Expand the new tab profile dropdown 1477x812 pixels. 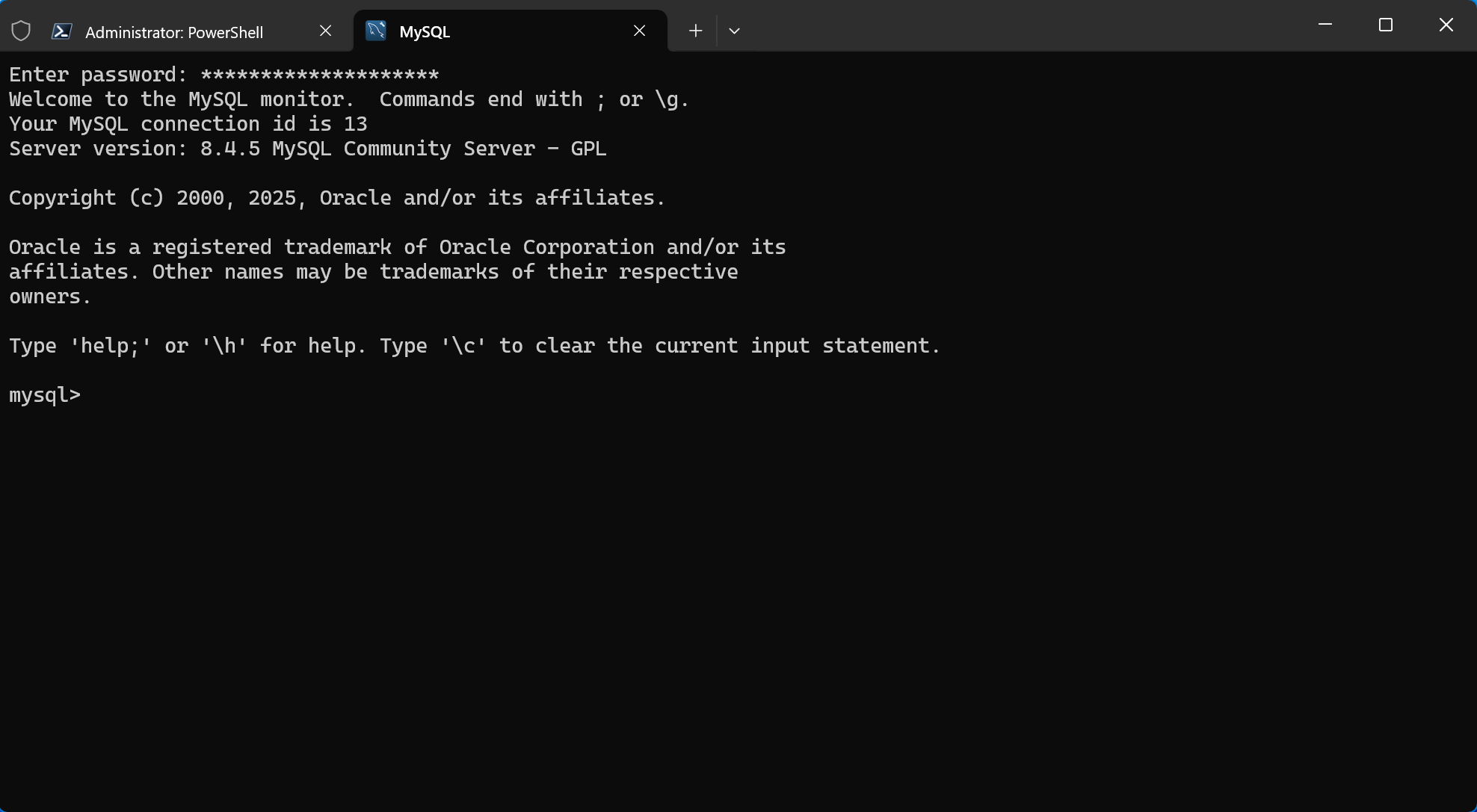pyautogui.click(x=734, y=31)
